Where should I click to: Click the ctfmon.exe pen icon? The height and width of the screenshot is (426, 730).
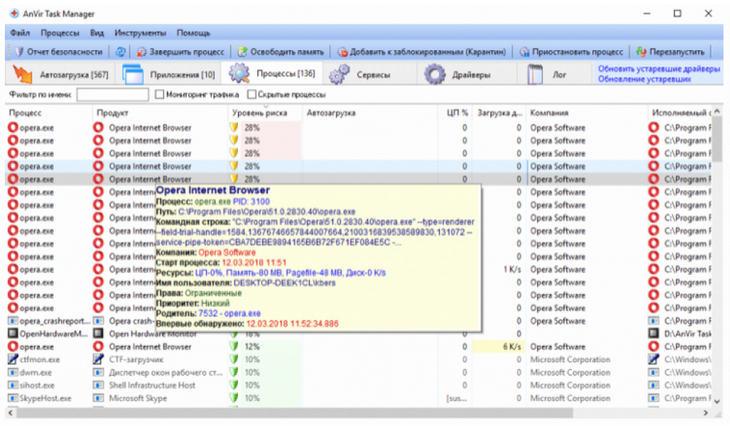click(13, 359)
